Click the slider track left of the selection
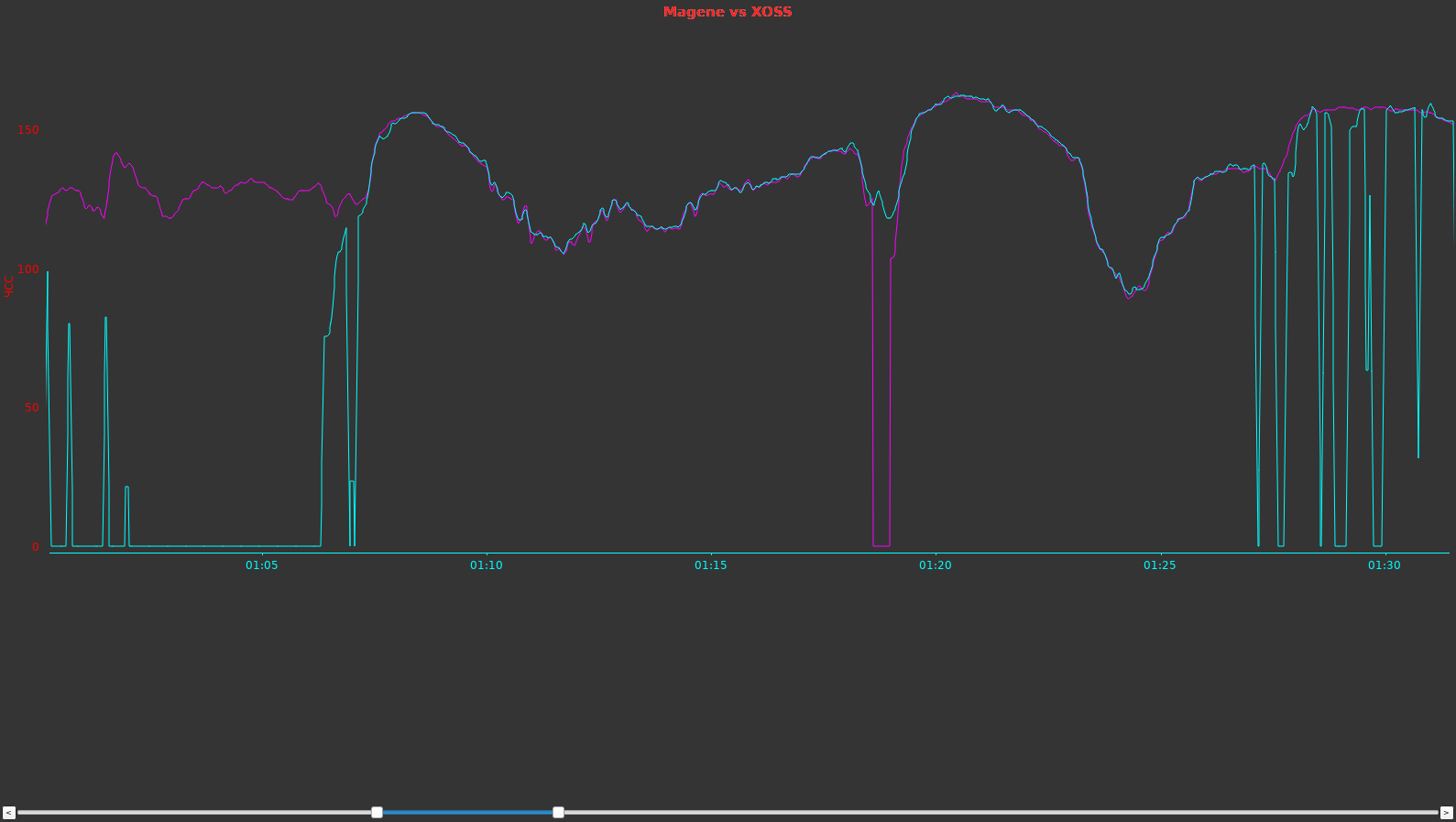Screen dimensions: 1456x822 point(194,813)
